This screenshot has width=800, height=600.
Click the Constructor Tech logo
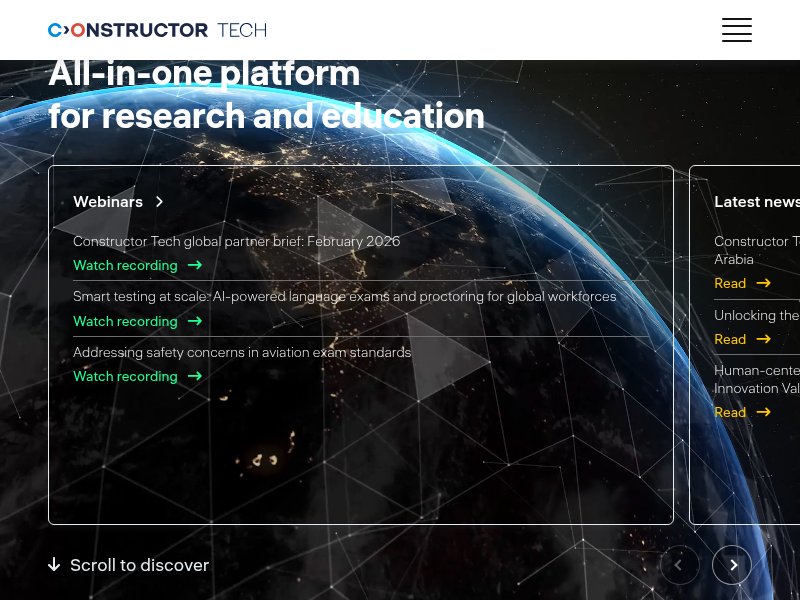(157, 30)
